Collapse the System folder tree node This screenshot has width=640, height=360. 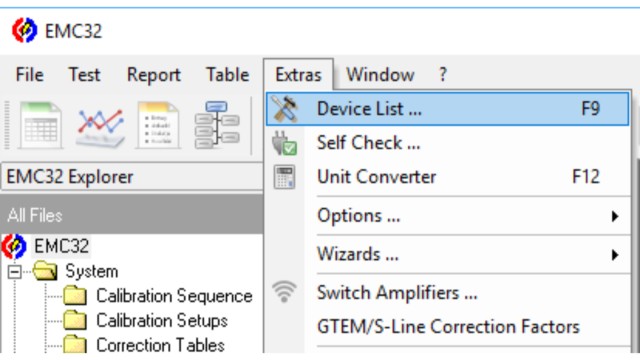(14, 272)
